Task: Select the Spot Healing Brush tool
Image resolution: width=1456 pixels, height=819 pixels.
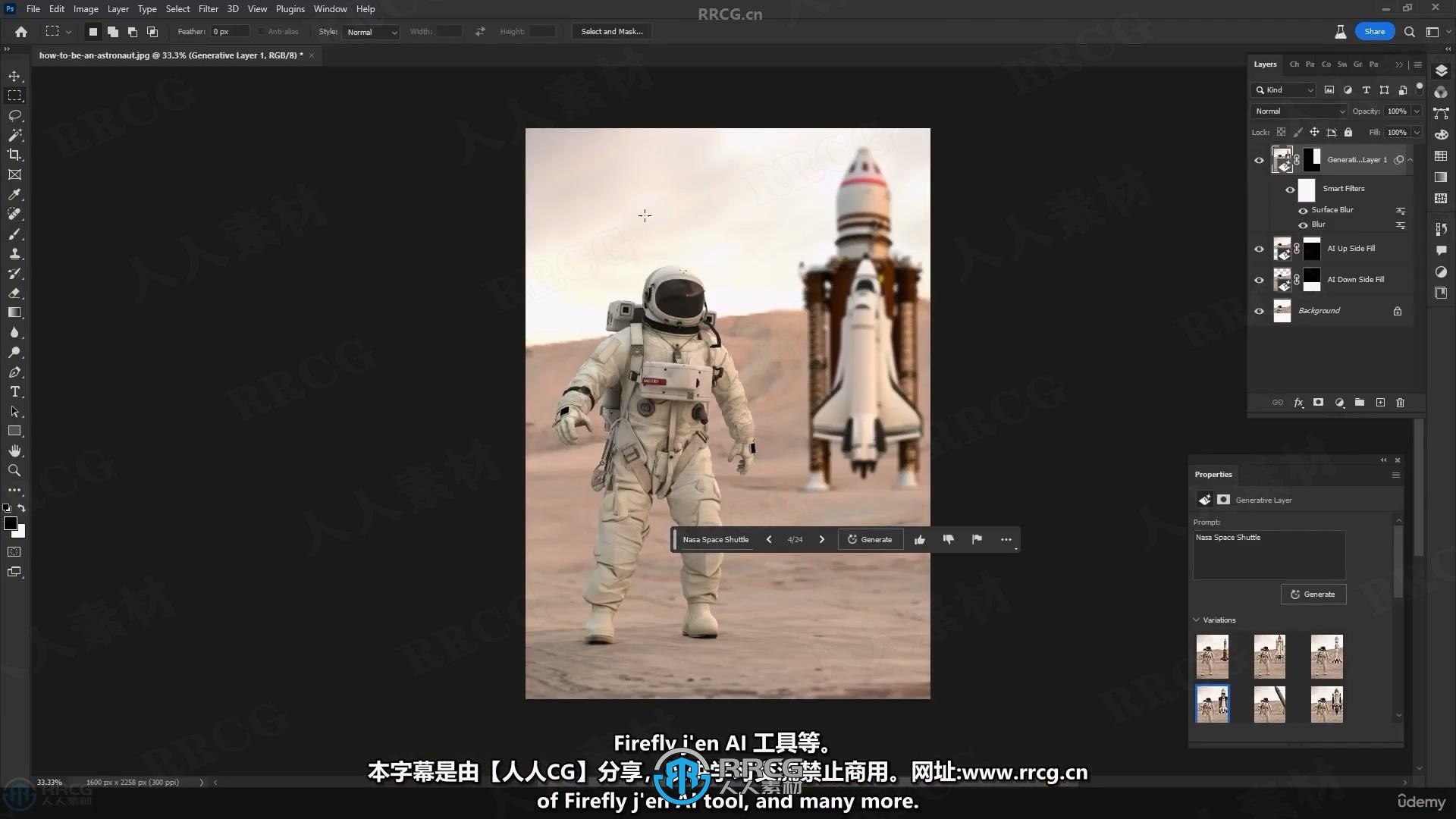Action: click(x=14, y=214)
